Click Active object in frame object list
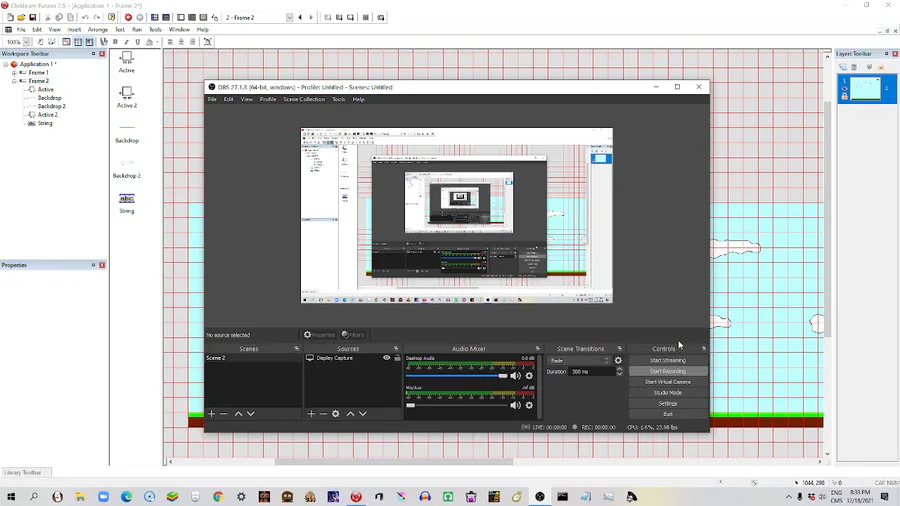The width and height of the screenshot is (900, 506). pos(127,62)
